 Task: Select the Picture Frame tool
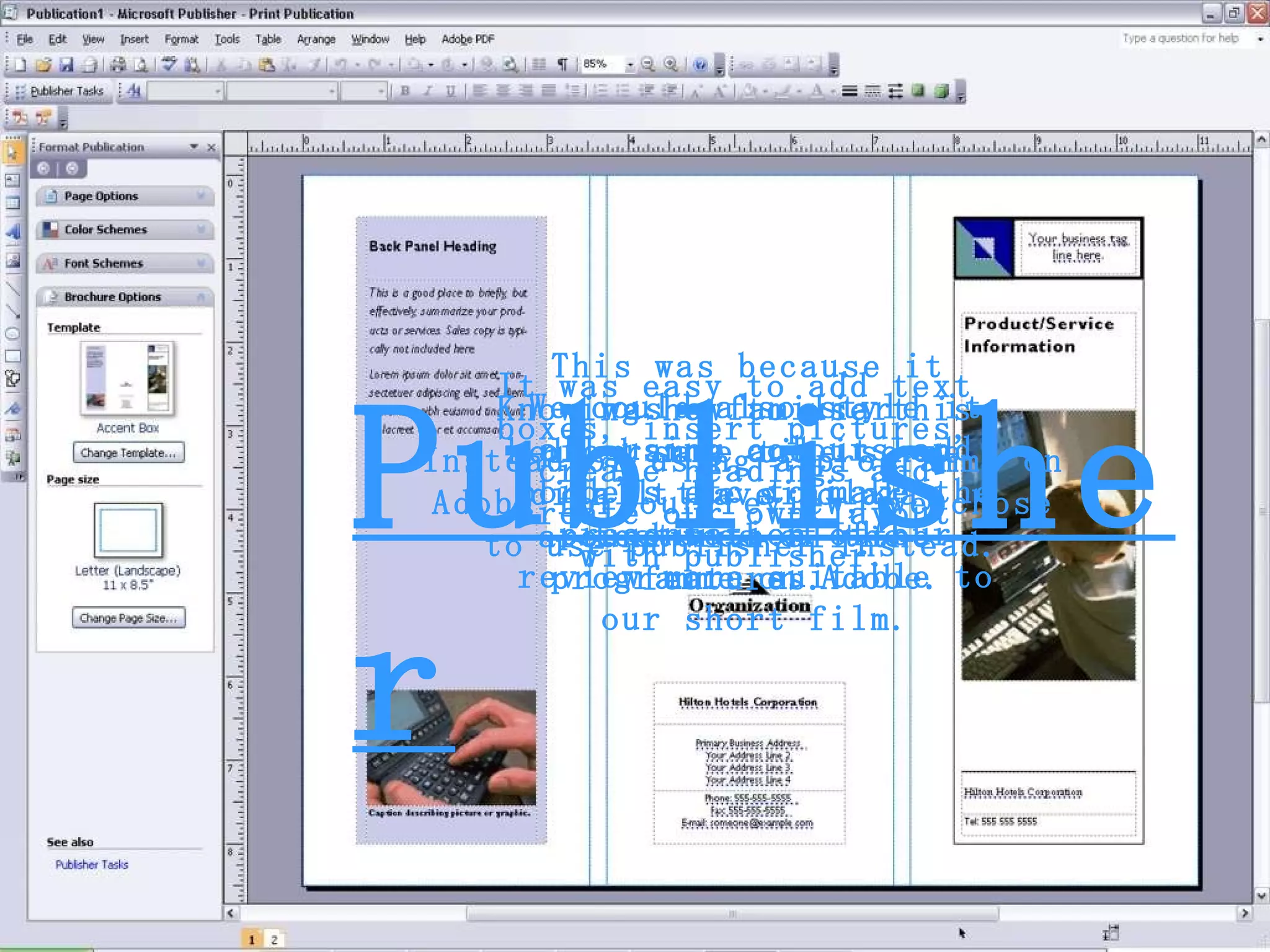pyautogui.click(x=12, y=260)
